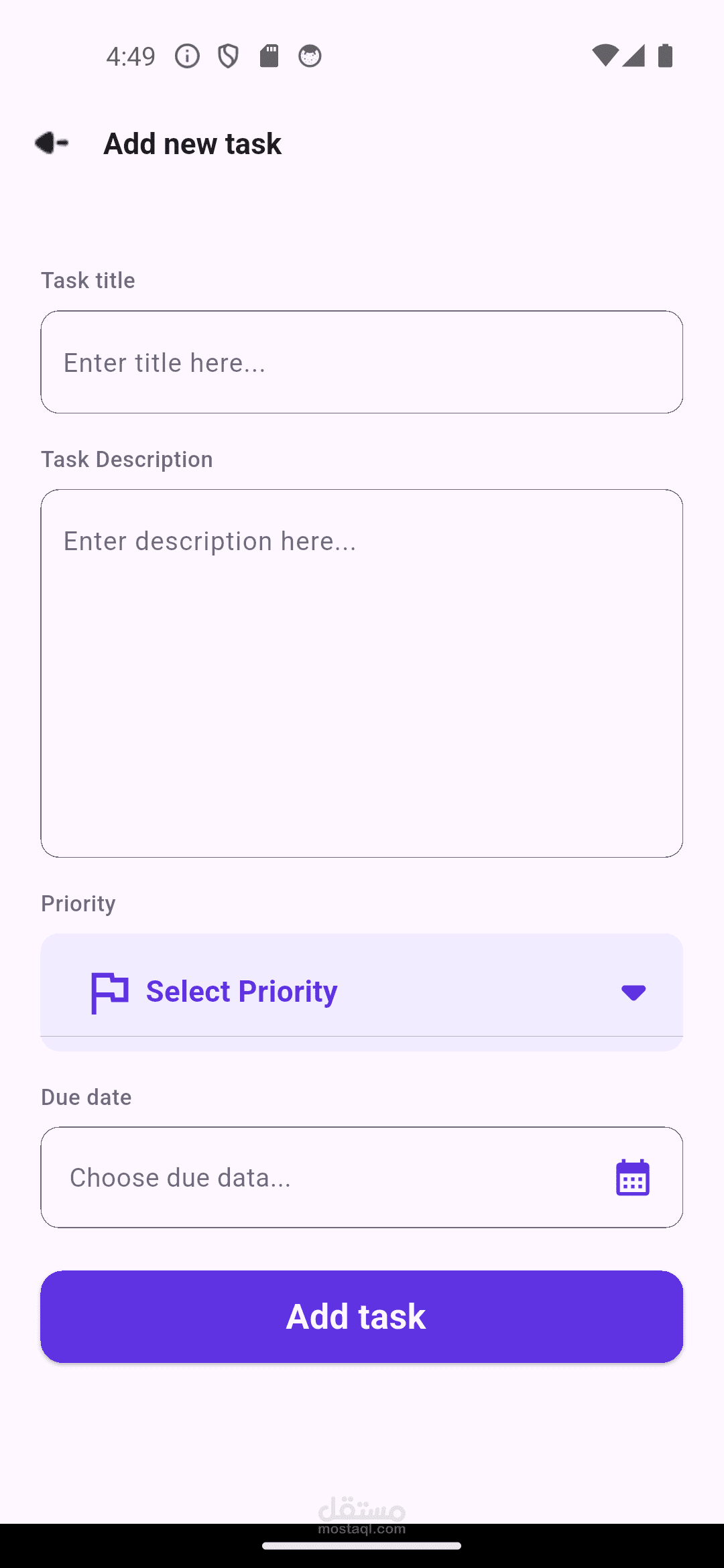Click the priority flag icon
This screenshot has height=1568, width=724.
109,992
